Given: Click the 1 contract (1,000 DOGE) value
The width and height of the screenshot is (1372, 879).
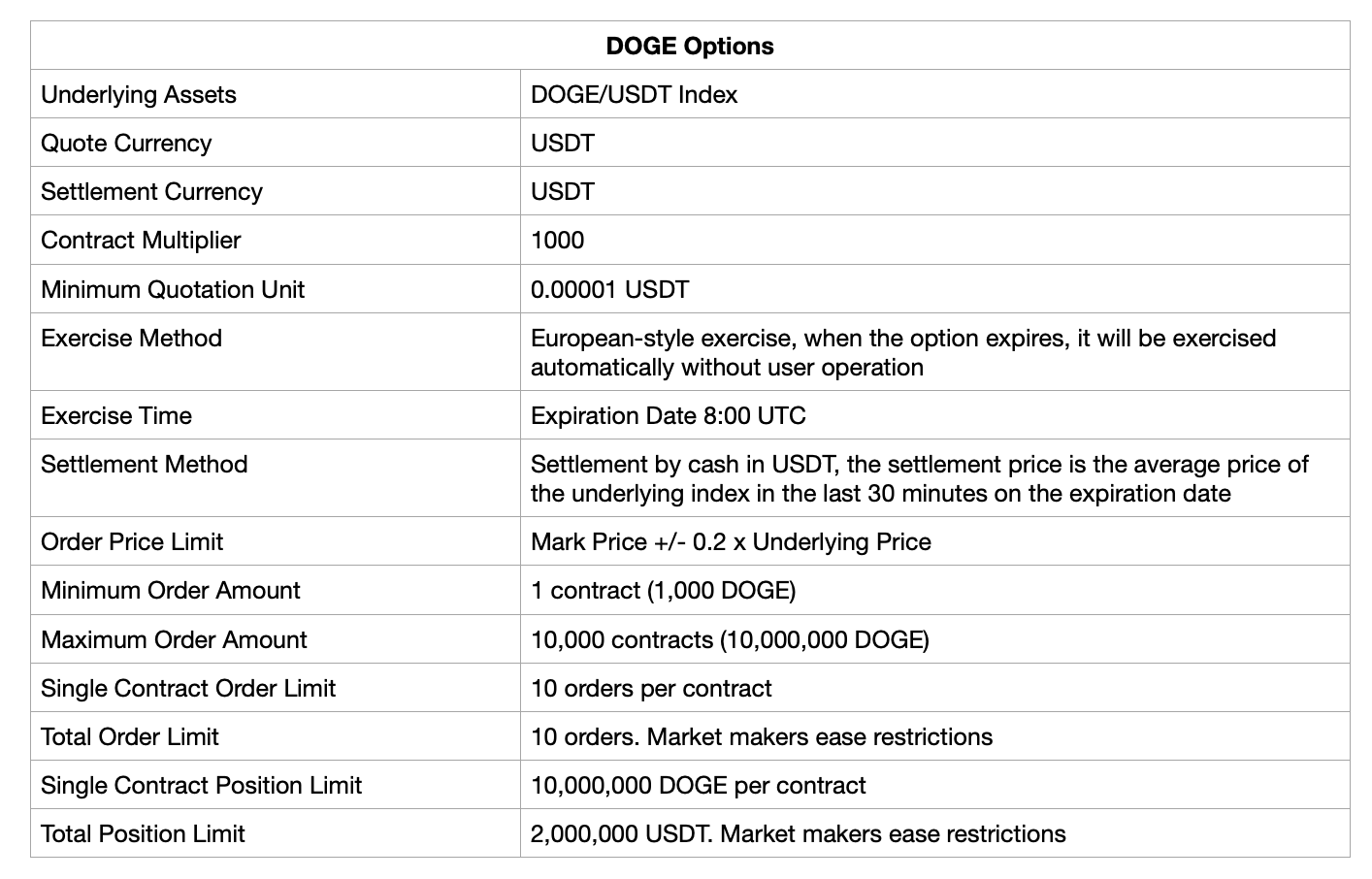Looking at the screenshot, I should (663, 591).
